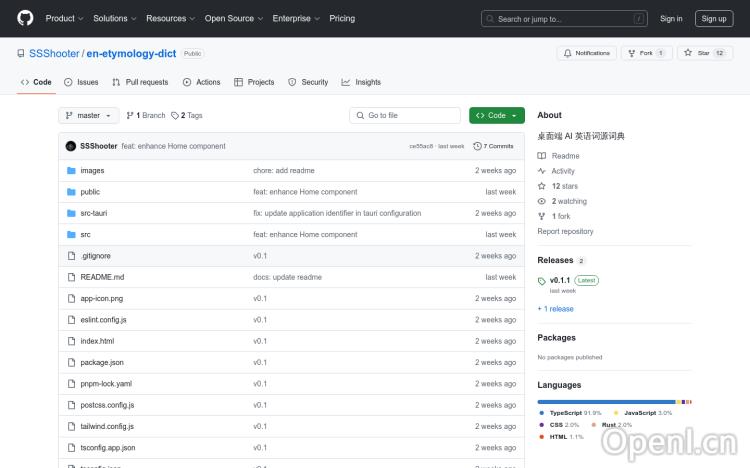Click the tag icon beside v0.1.1 release
The width and height of the screenshot is (750, 468).
542,281
